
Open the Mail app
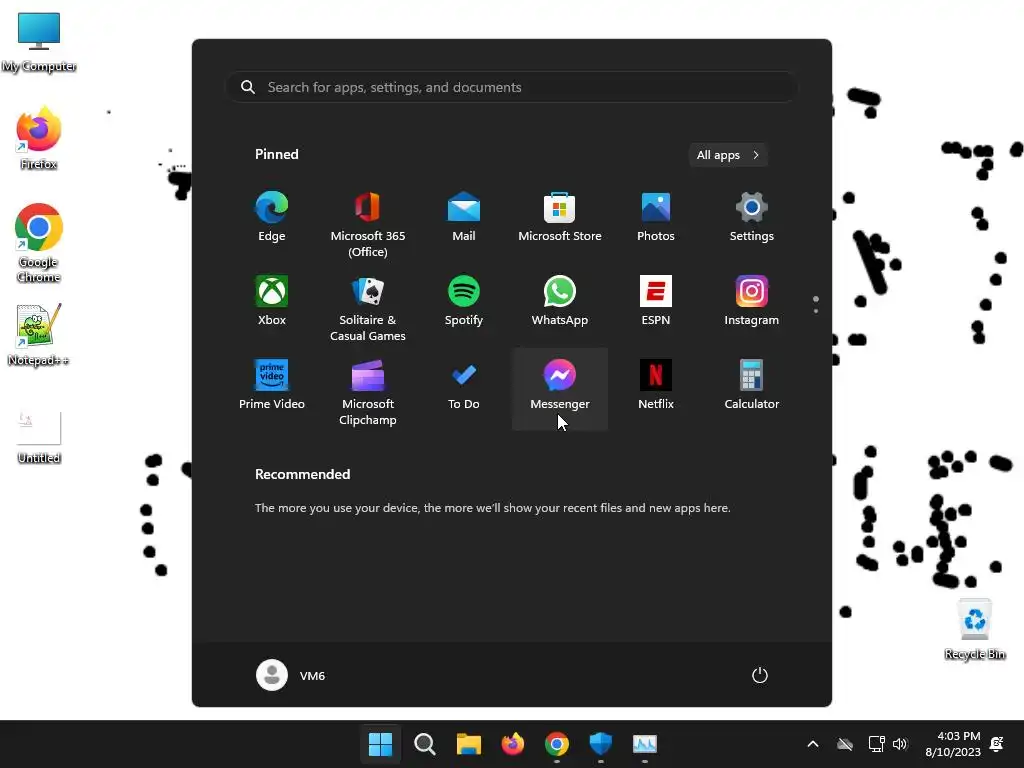[x=464, y=217]
